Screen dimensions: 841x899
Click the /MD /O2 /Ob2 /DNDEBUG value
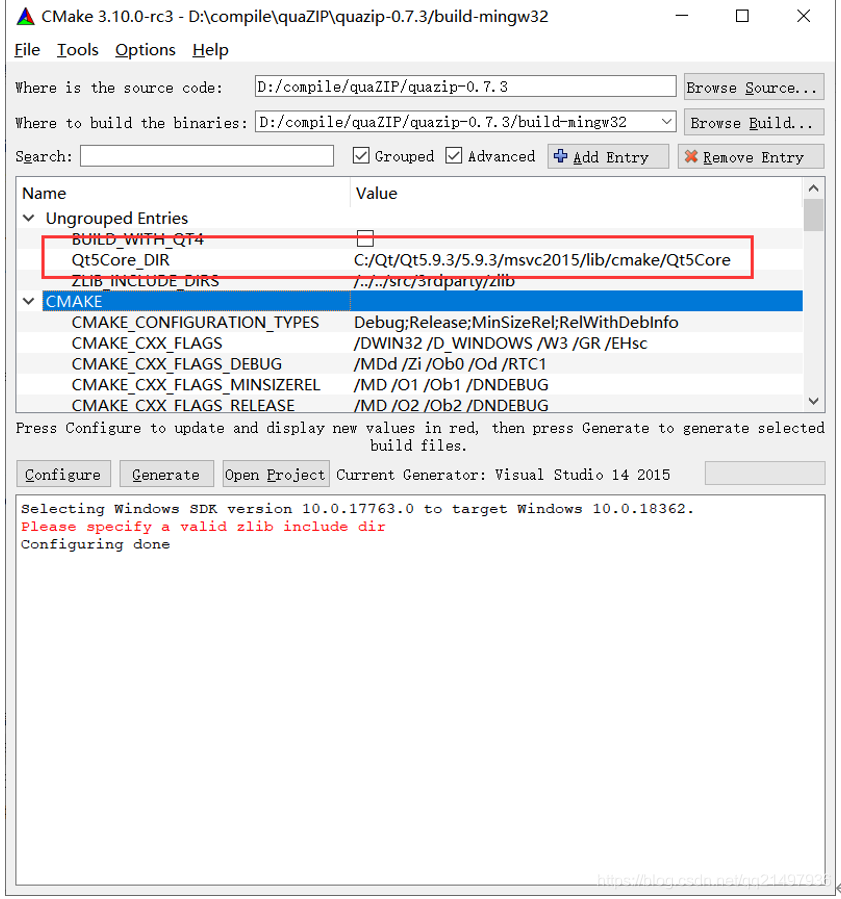pos(451,405)
